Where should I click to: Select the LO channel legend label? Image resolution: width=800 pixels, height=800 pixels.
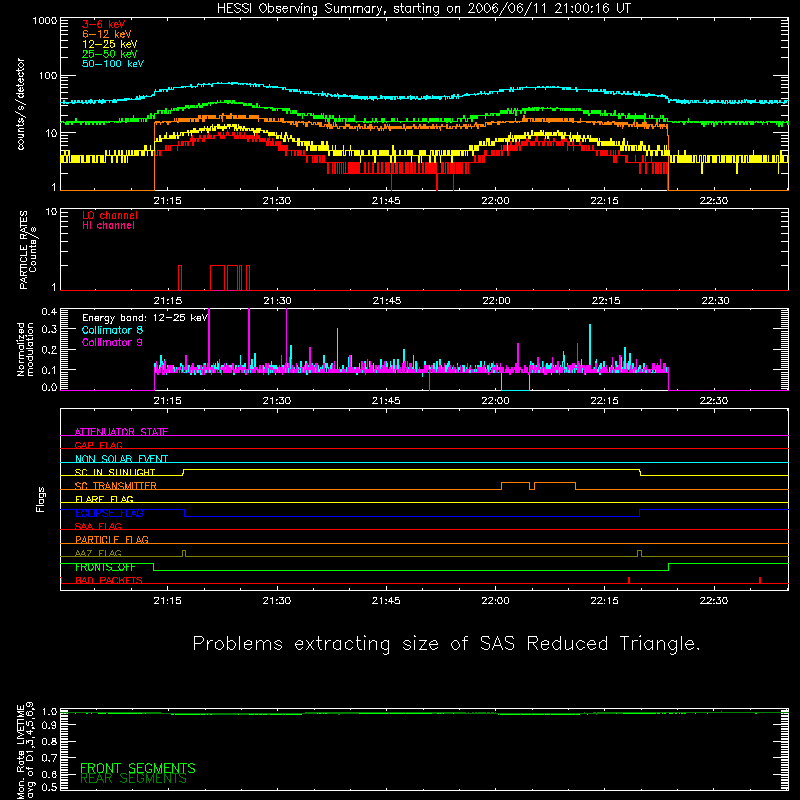click(x=110, y=215)
